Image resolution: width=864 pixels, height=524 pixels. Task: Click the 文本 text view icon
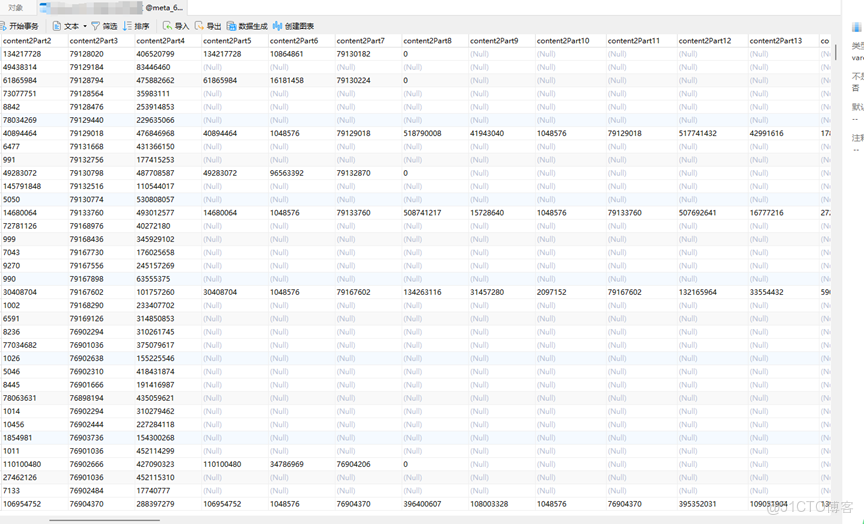(x=57, y=26)
